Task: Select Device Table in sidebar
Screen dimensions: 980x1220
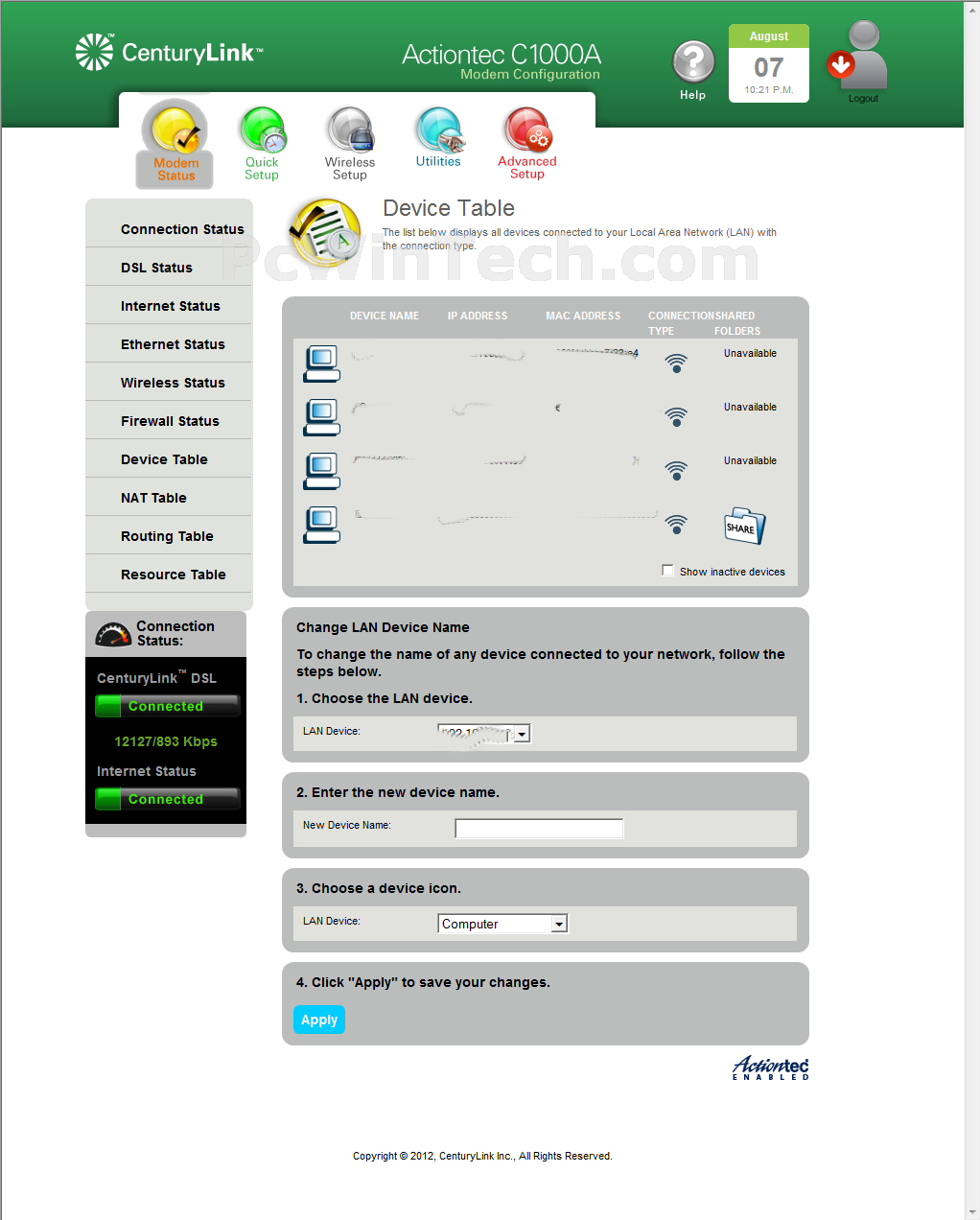Action: [x=164, y=459]
